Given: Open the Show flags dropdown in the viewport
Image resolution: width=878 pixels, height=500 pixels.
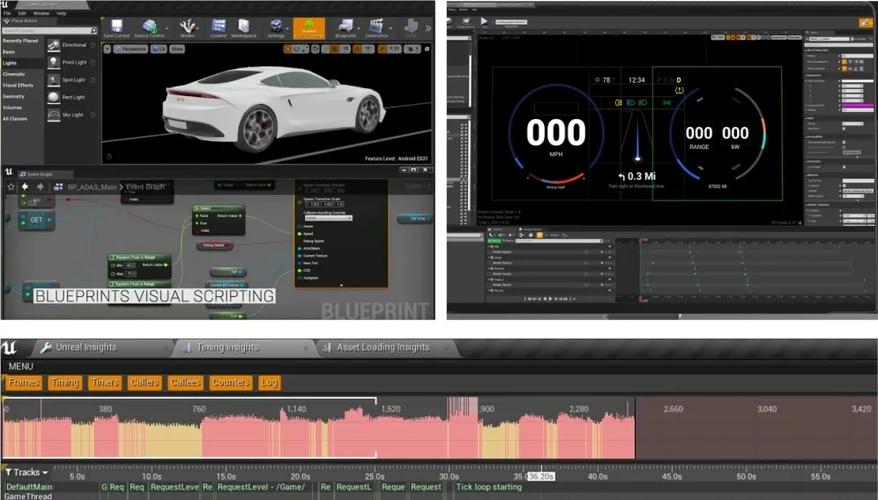Looking at the screenshot, I should [x=177, y=49].
